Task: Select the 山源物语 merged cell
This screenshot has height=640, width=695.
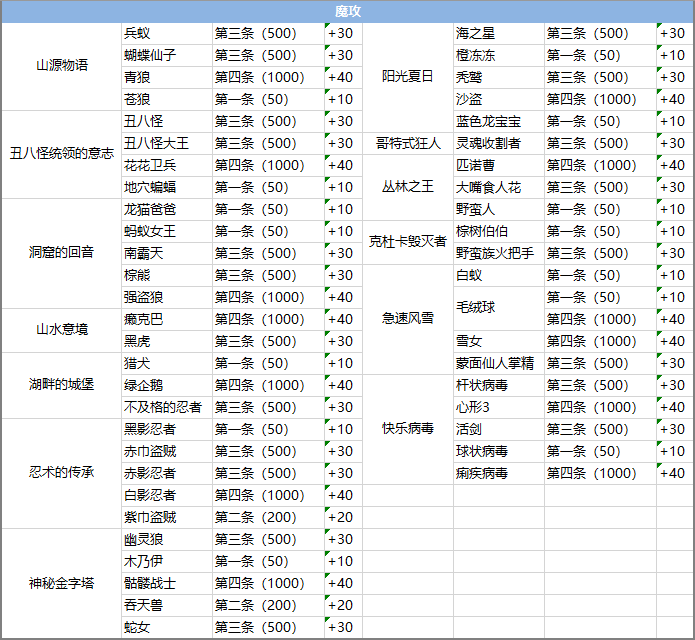Action: 61,66
